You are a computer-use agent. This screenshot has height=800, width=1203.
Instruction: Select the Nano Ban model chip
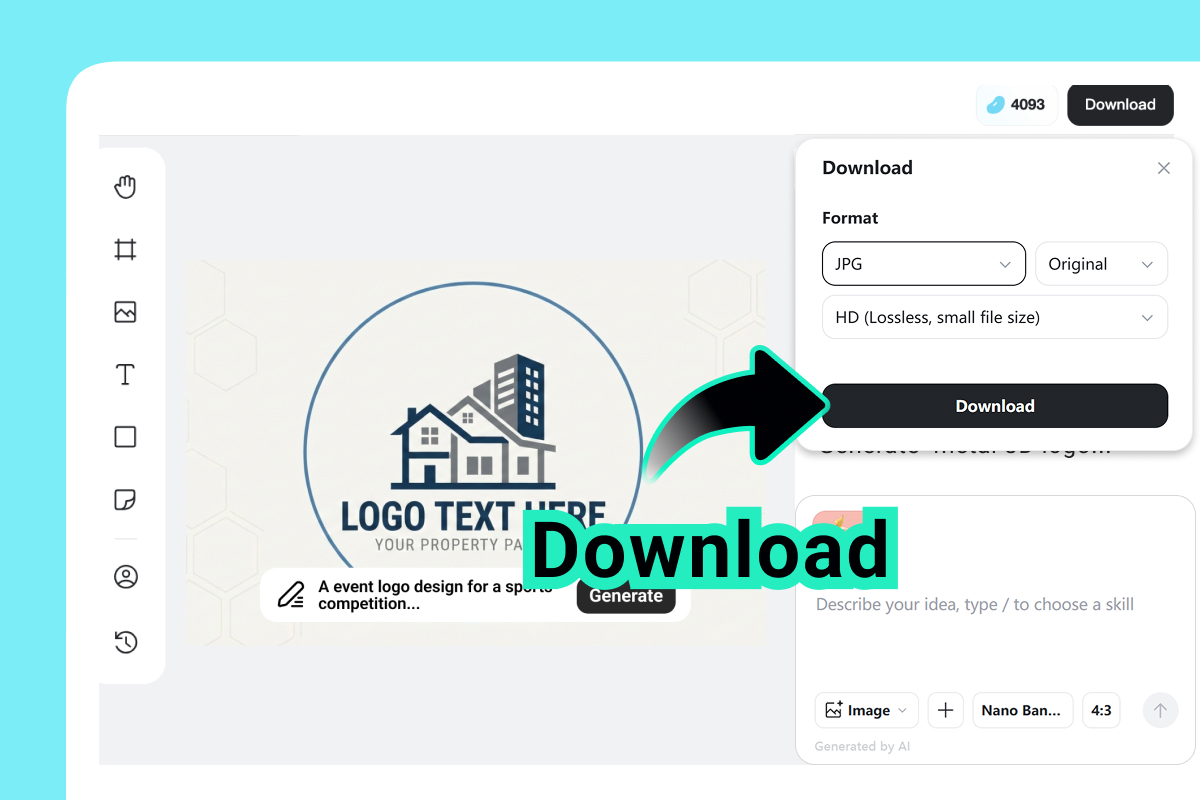1022,710
